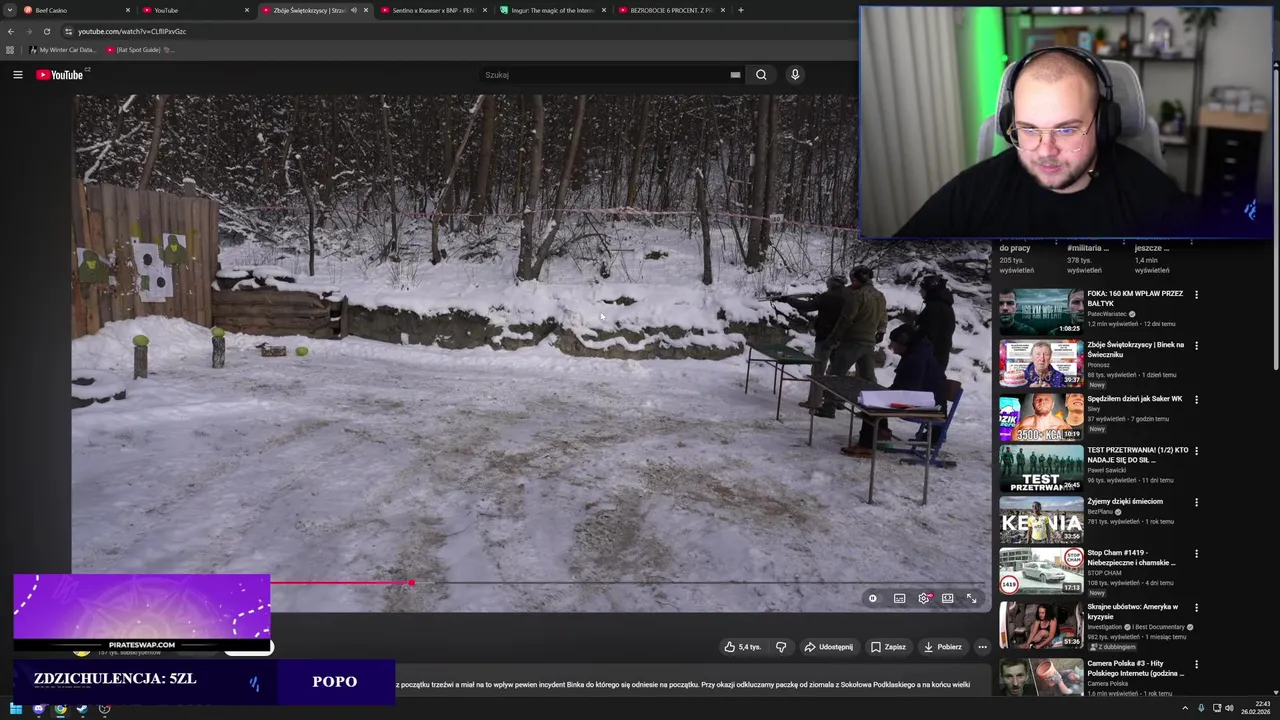1280x720 pixels.
Task: Open Steam from the taskbar
Action: tap(82, 709)
